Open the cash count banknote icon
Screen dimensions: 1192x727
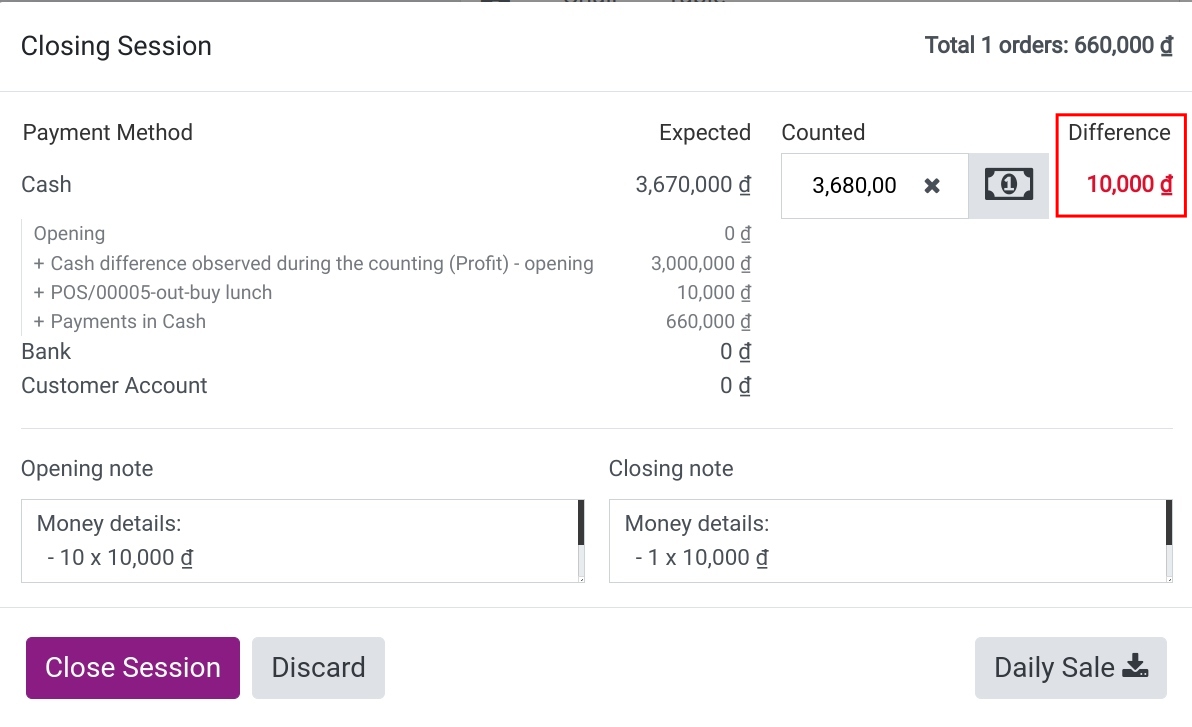(x=1008, y=185)
